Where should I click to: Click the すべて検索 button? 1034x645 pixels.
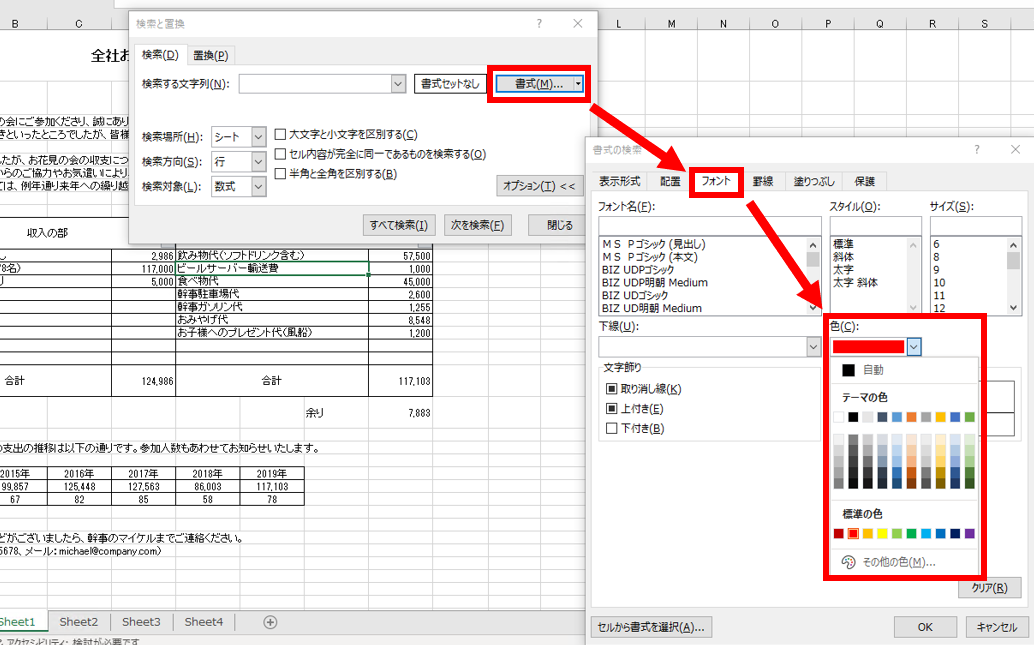tap(399, 225)
